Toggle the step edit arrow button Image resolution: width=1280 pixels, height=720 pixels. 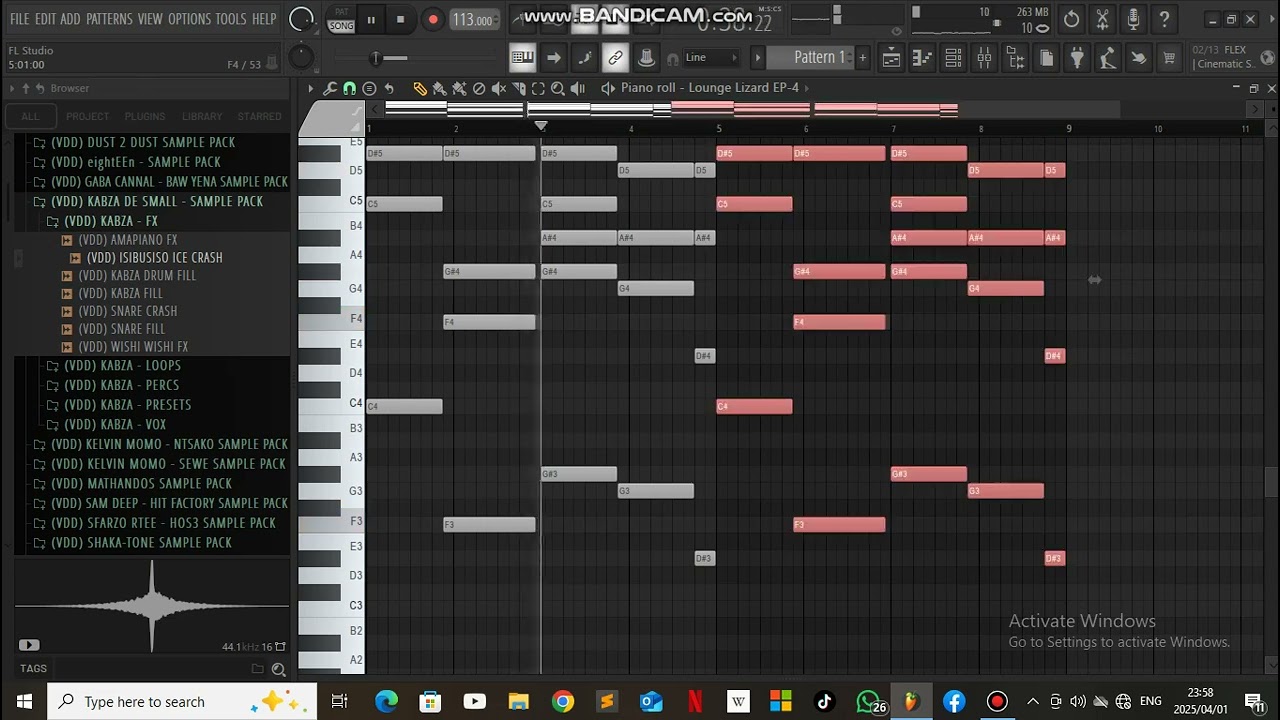(554, 58)
